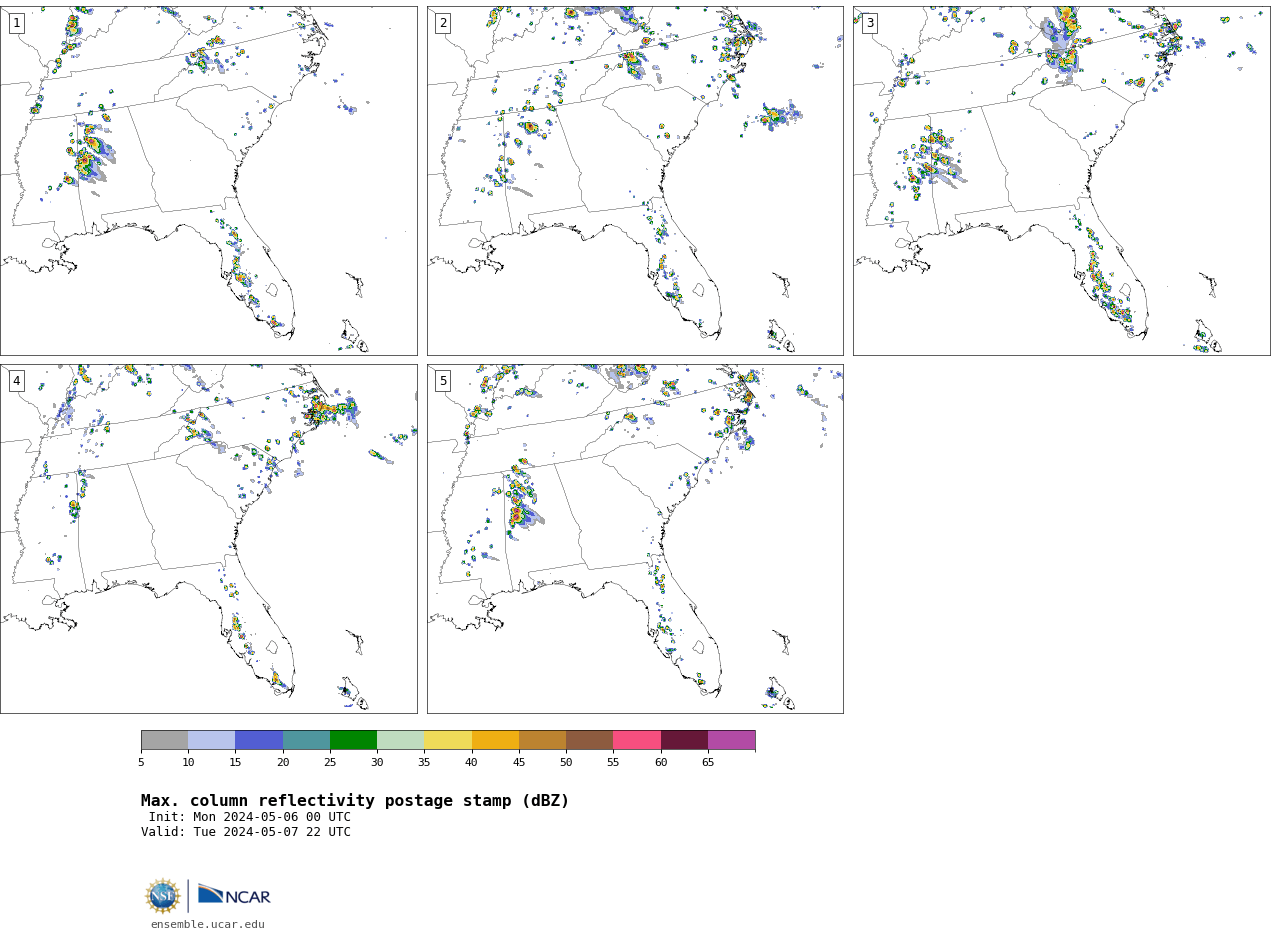Viewport: 1280px width, 936px height.
Task: Click the gray 5-10 dBZ swatch
Action: [x=164, y=740]
